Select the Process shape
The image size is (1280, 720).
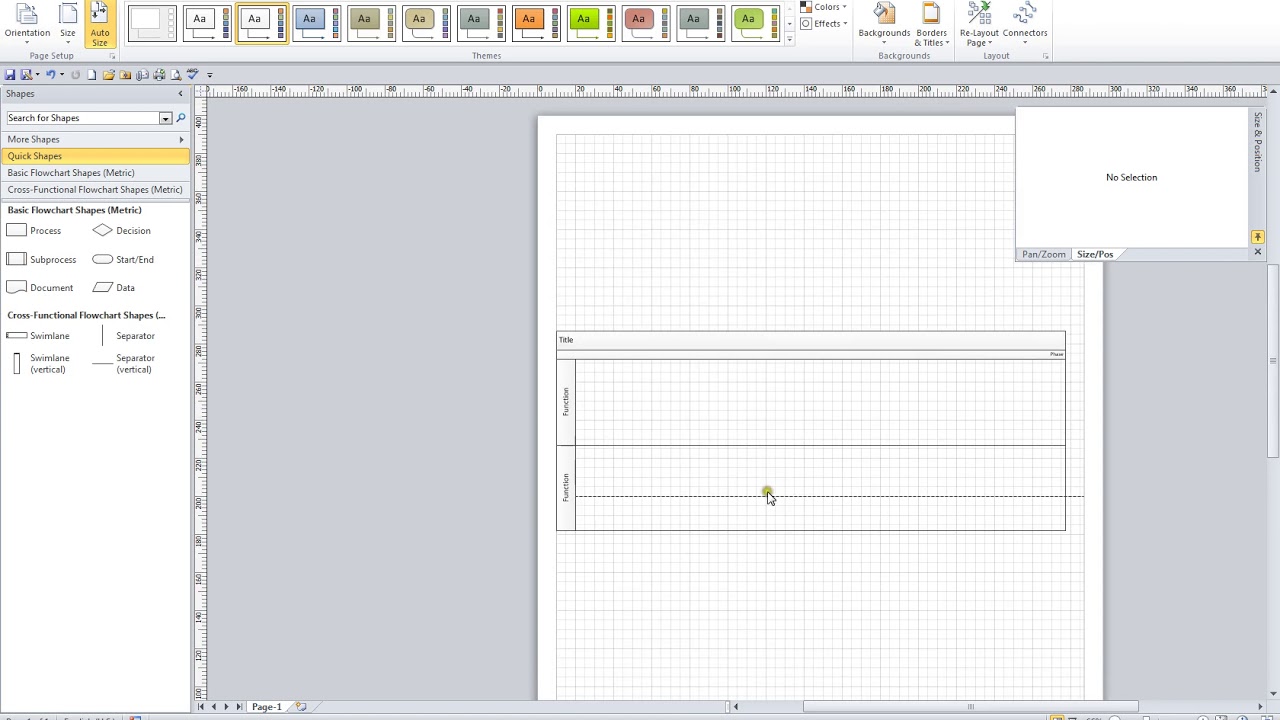click(34, 231)
